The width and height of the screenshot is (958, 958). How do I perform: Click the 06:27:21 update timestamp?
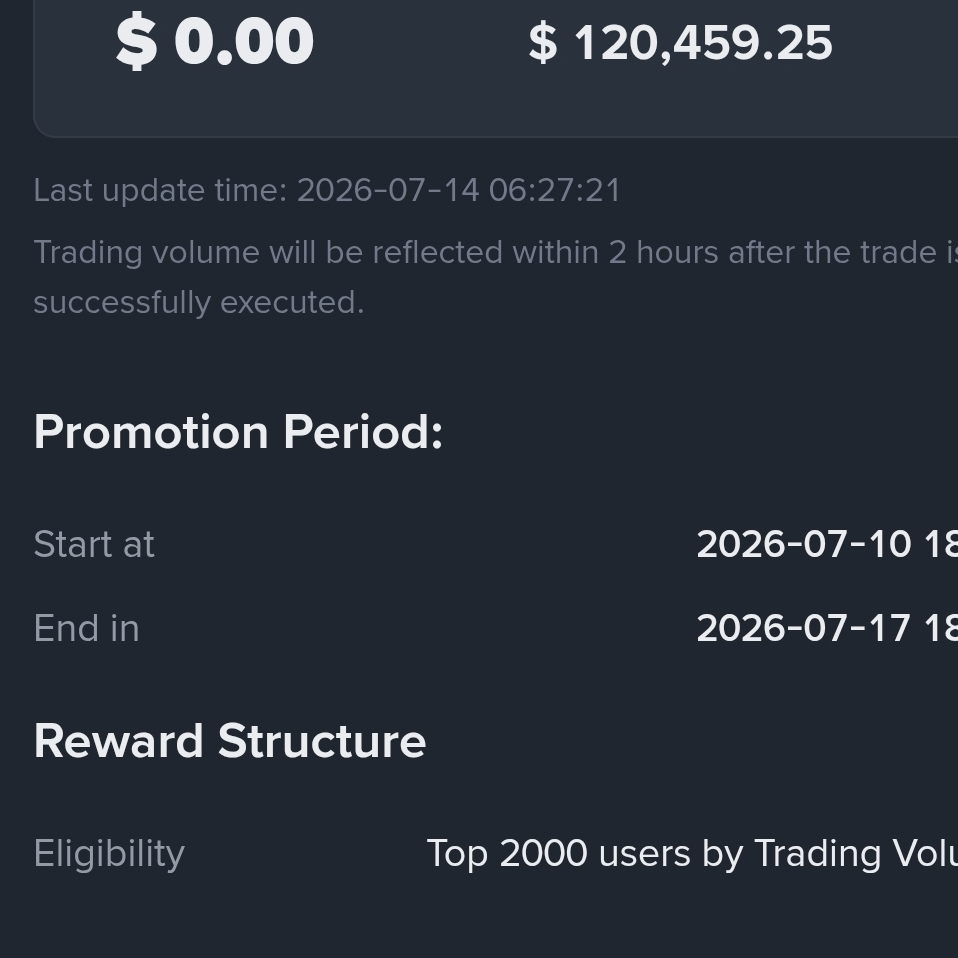(x=555, y=190)
